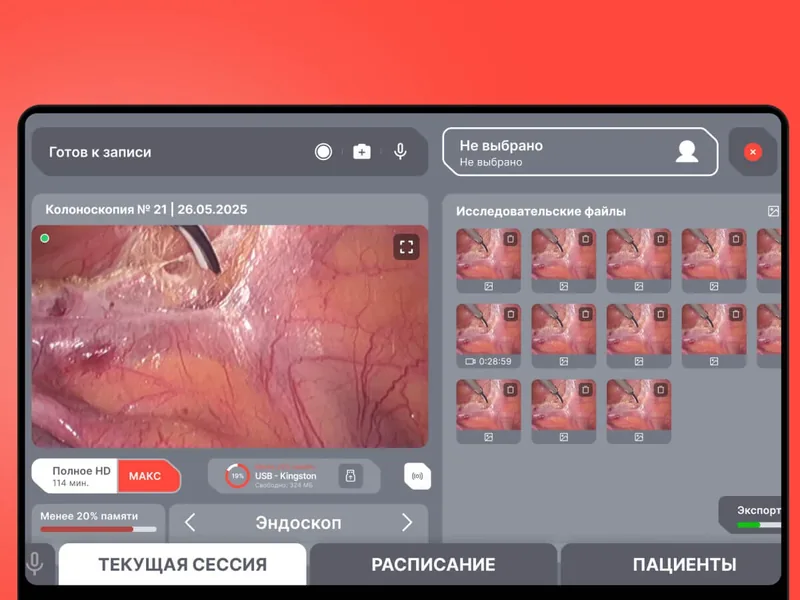Click the Экспорт button
The width and height of the screenshot is (800, 600).
(x=750, y=514)
